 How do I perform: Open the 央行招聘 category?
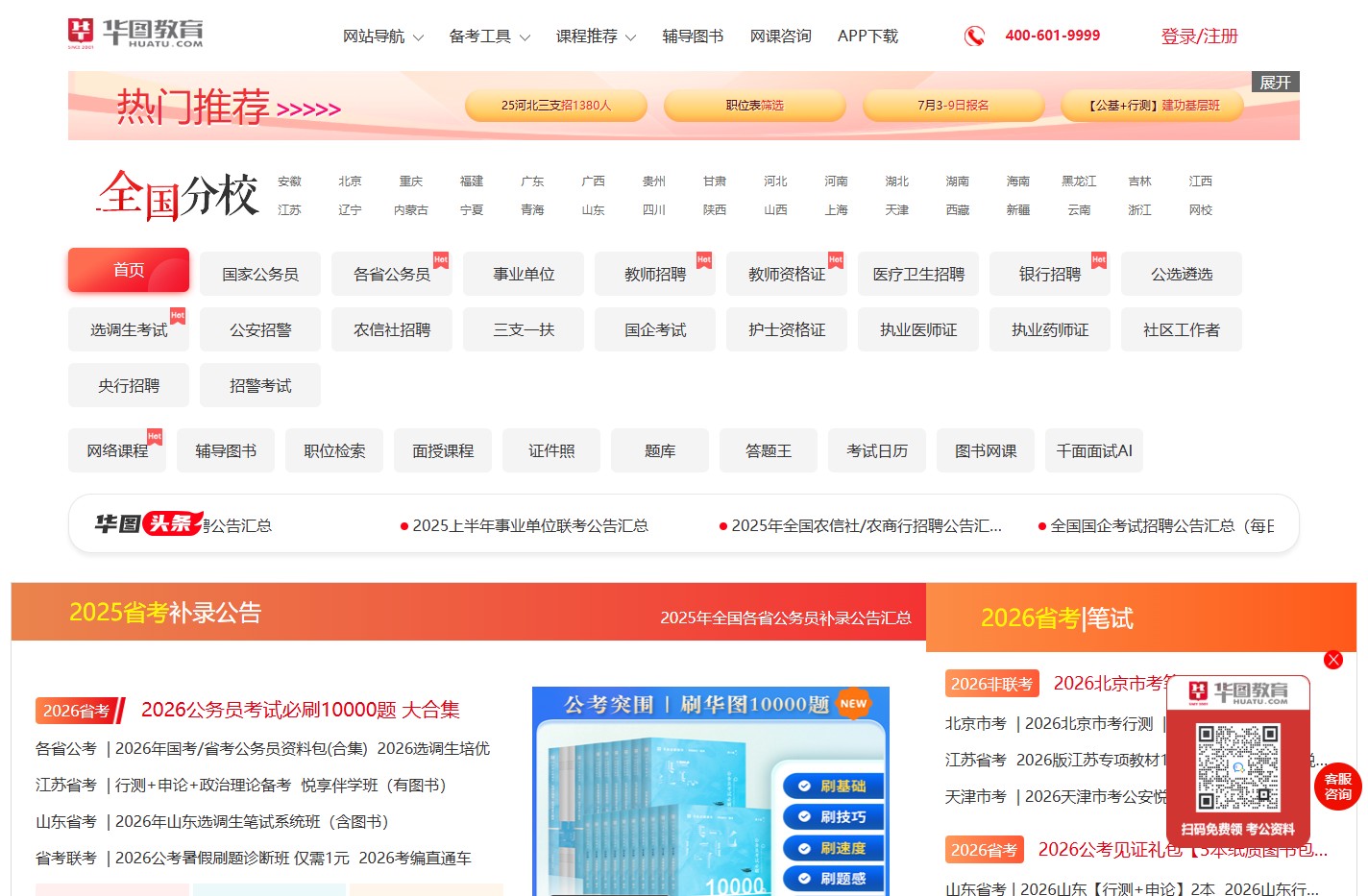tap(129, 386)
